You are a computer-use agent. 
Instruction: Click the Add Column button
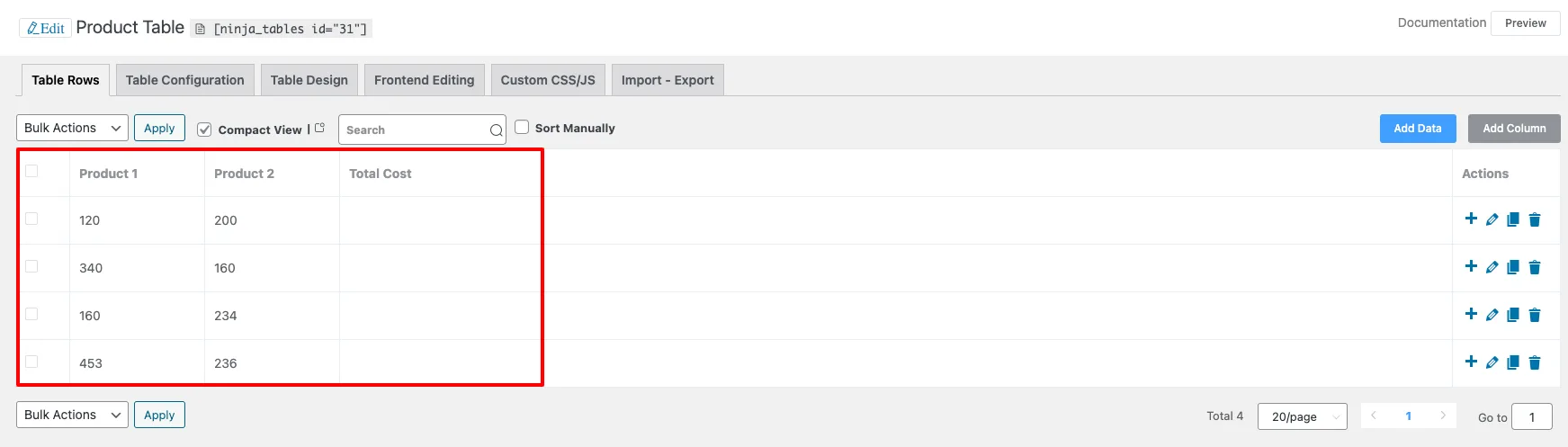click(x=1514, y=129)
